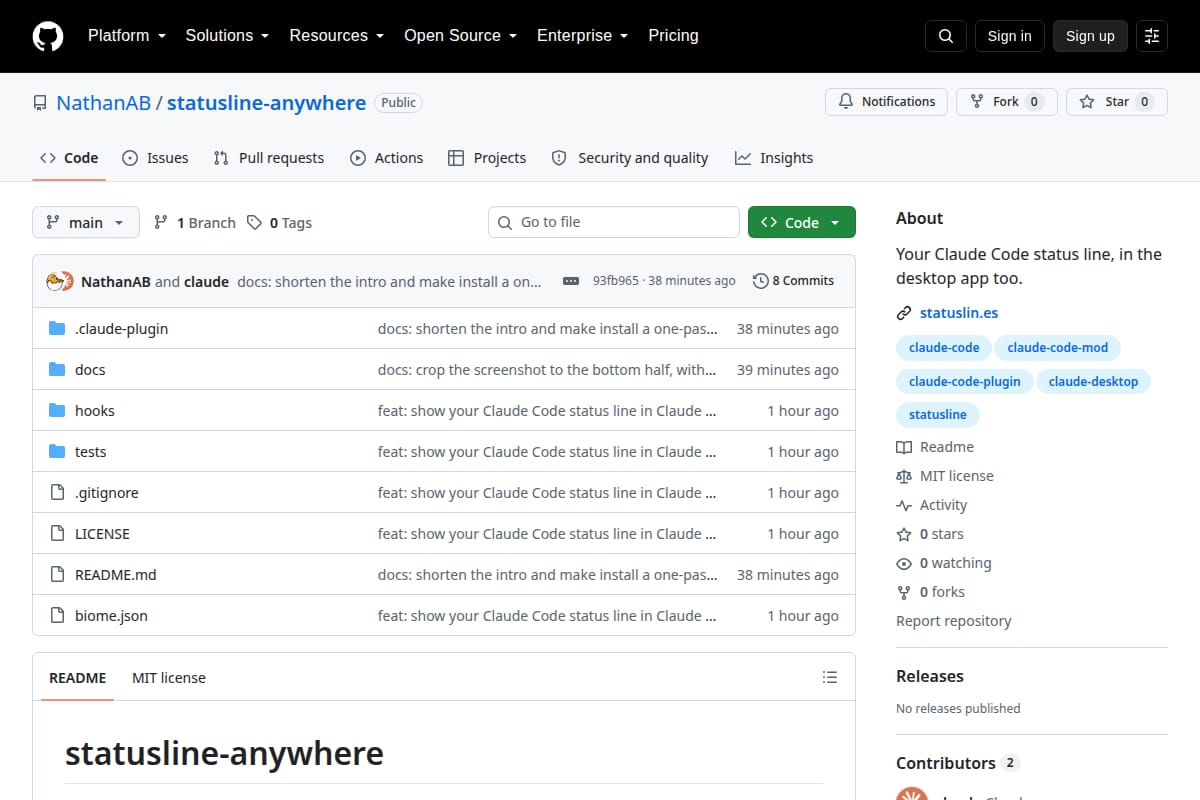Click the Sign up button

point(1090,36)
